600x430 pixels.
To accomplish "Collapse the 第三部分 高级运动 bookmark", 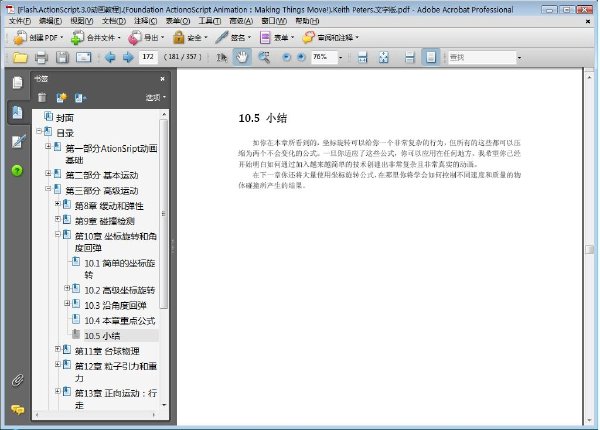I will click(x=48, y=188).
